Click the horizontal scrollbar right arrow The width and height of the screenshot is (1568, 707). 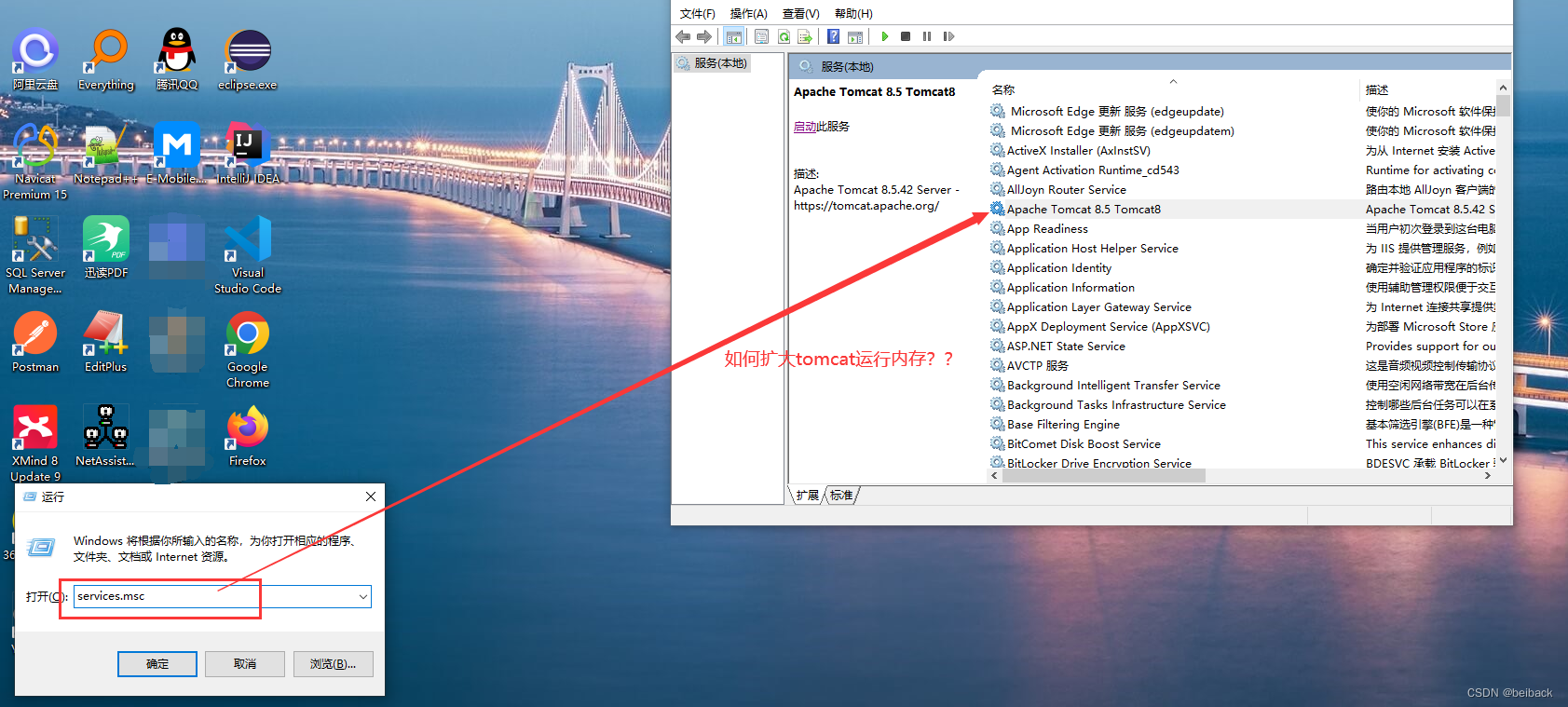coord(1488,475)
